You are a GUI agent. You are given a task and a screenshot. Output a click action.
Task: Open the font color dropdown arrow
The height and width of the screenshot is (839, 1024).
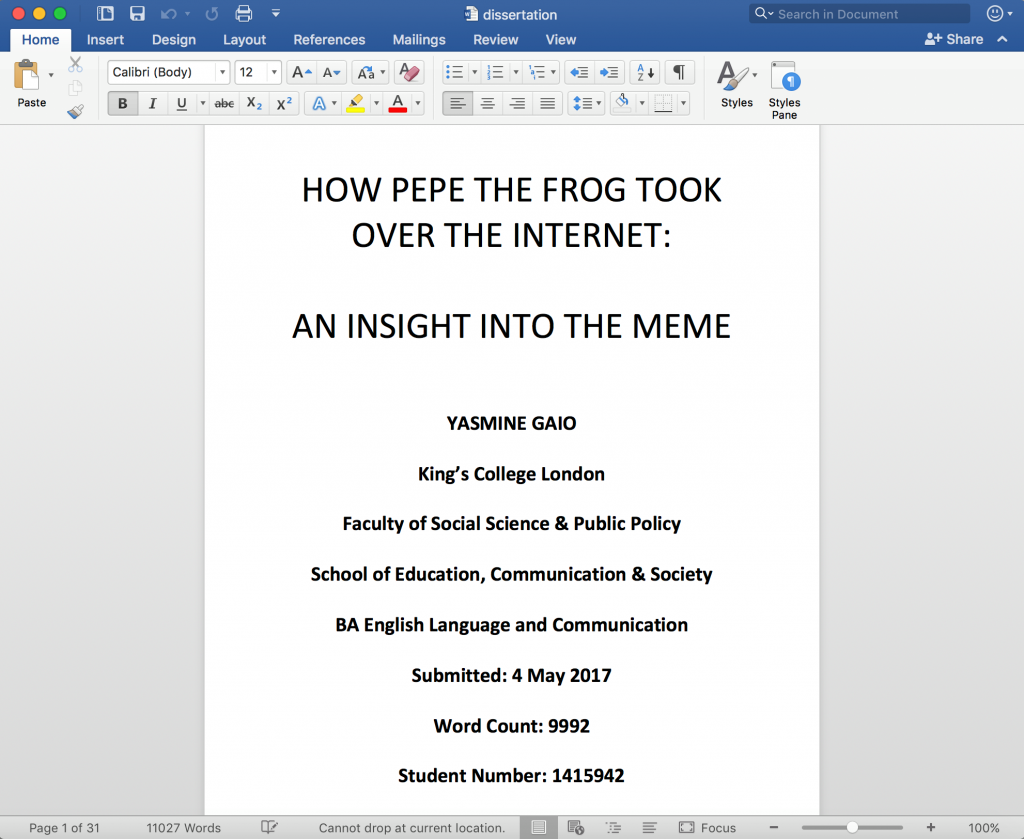click(x=418, y=103)
